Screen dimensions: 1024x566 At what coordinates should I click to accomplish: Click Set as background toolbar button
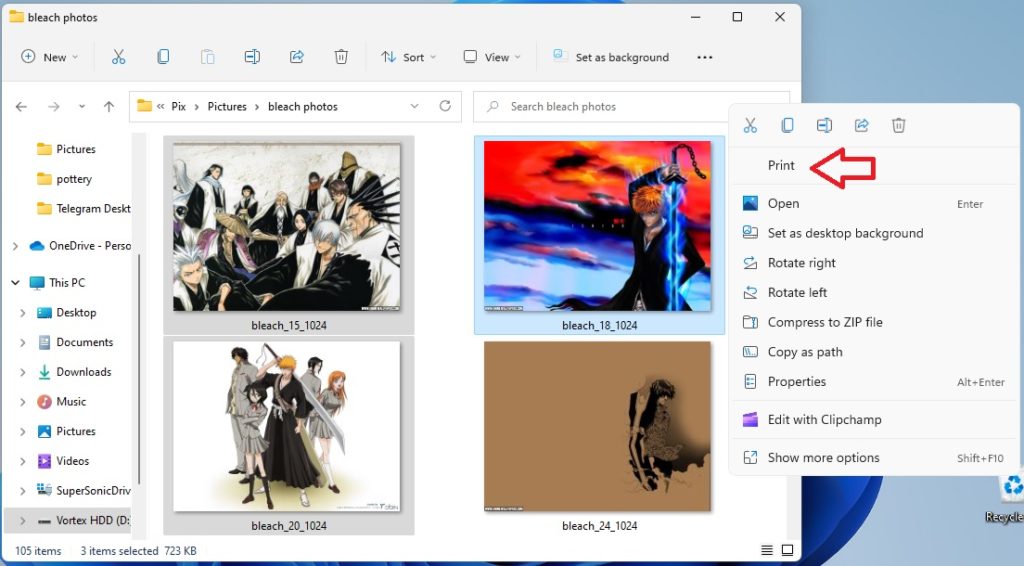(611, 57)
